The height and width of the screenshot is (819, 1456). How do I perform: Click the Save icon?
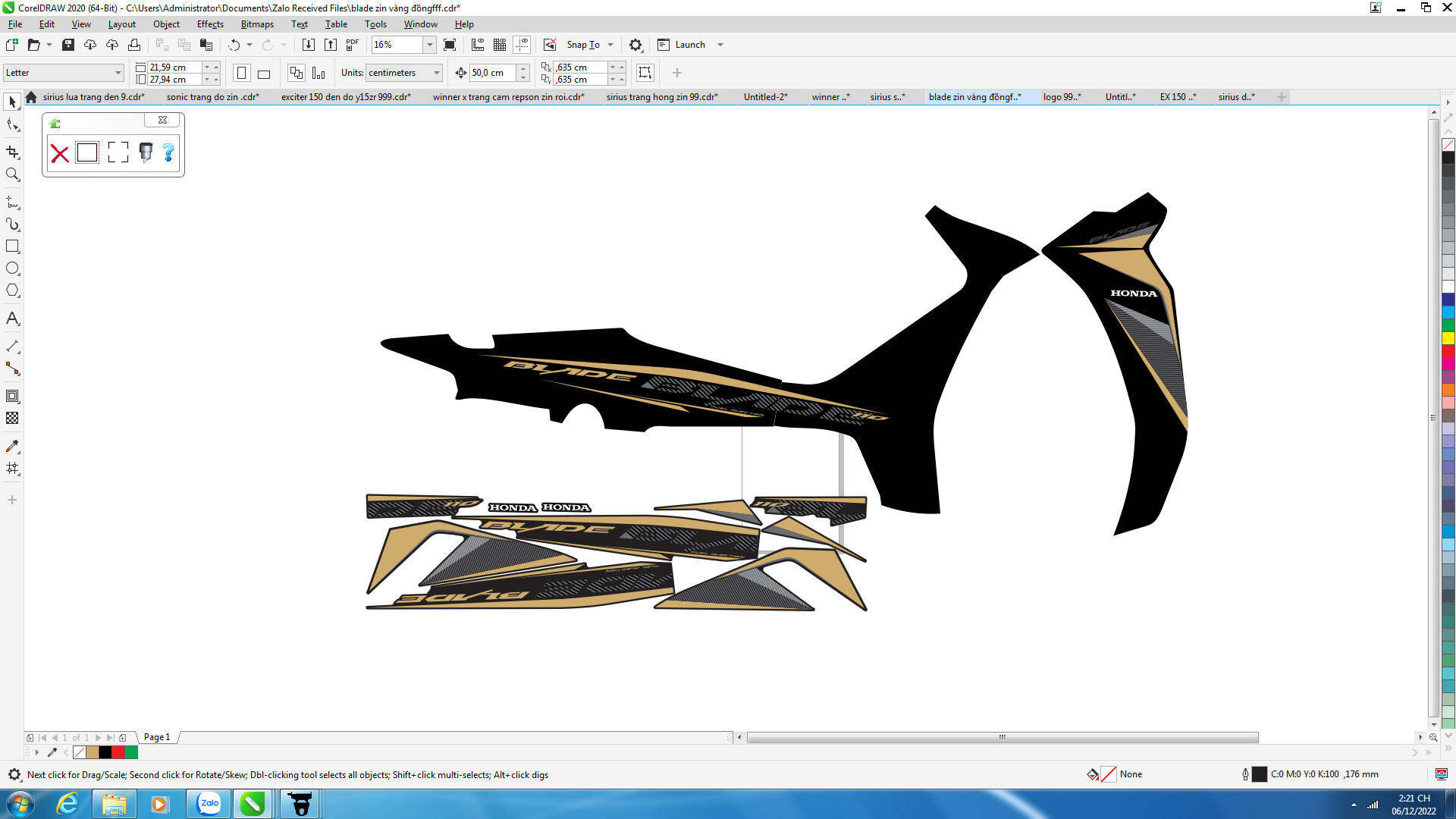click(67, 45)
